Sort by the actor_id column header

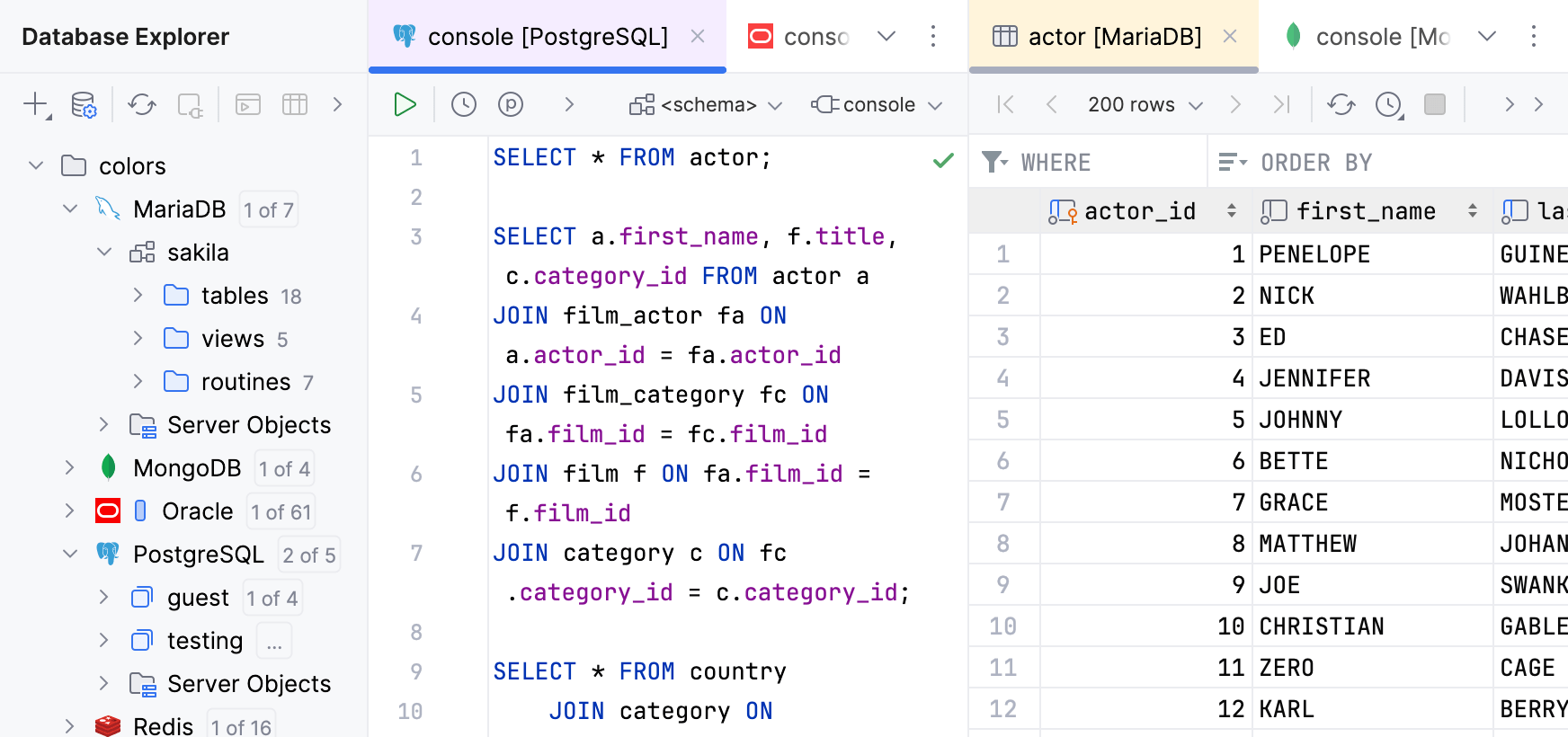click(1139, 211)
